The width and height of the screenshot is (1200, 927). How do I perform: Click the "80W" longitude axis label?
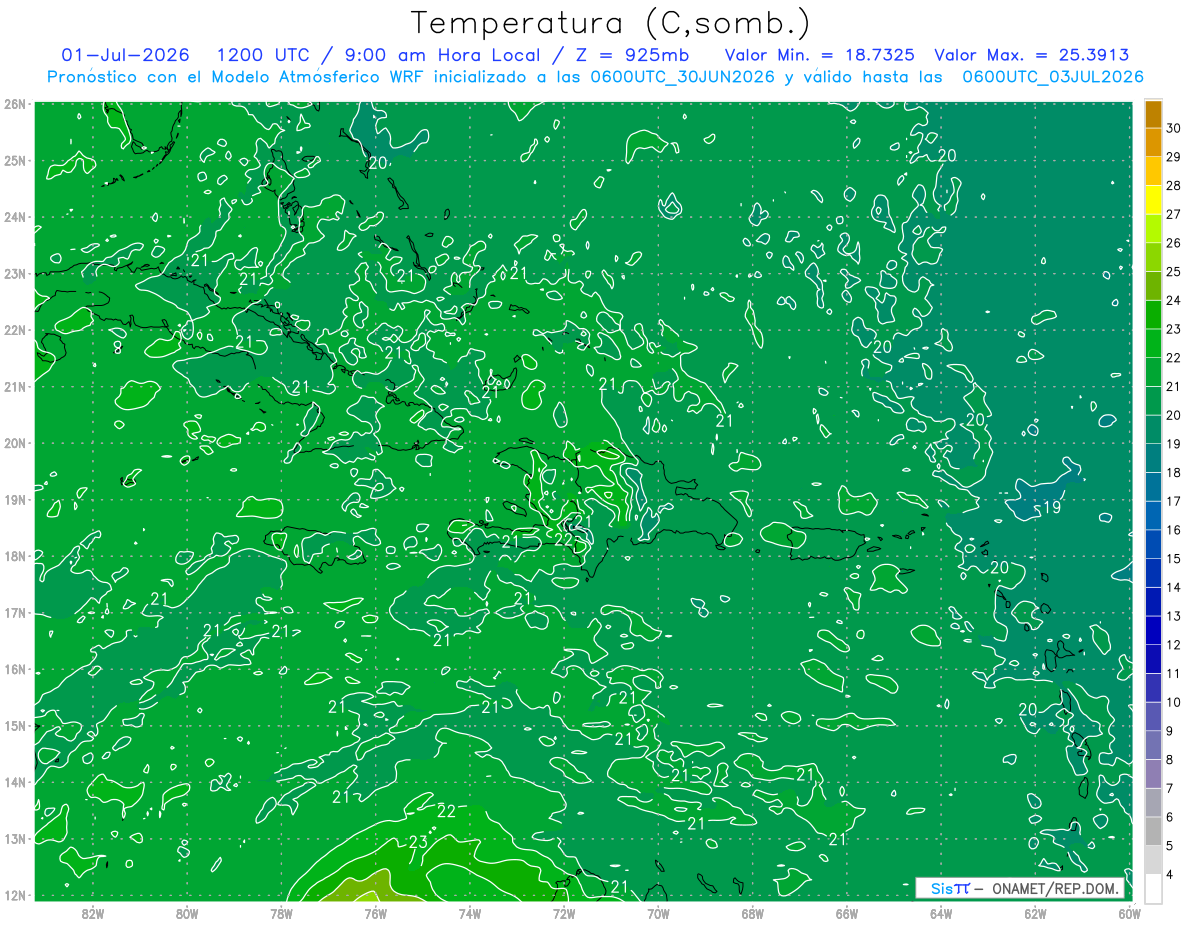pyautogui.click(x=187, y=913)
